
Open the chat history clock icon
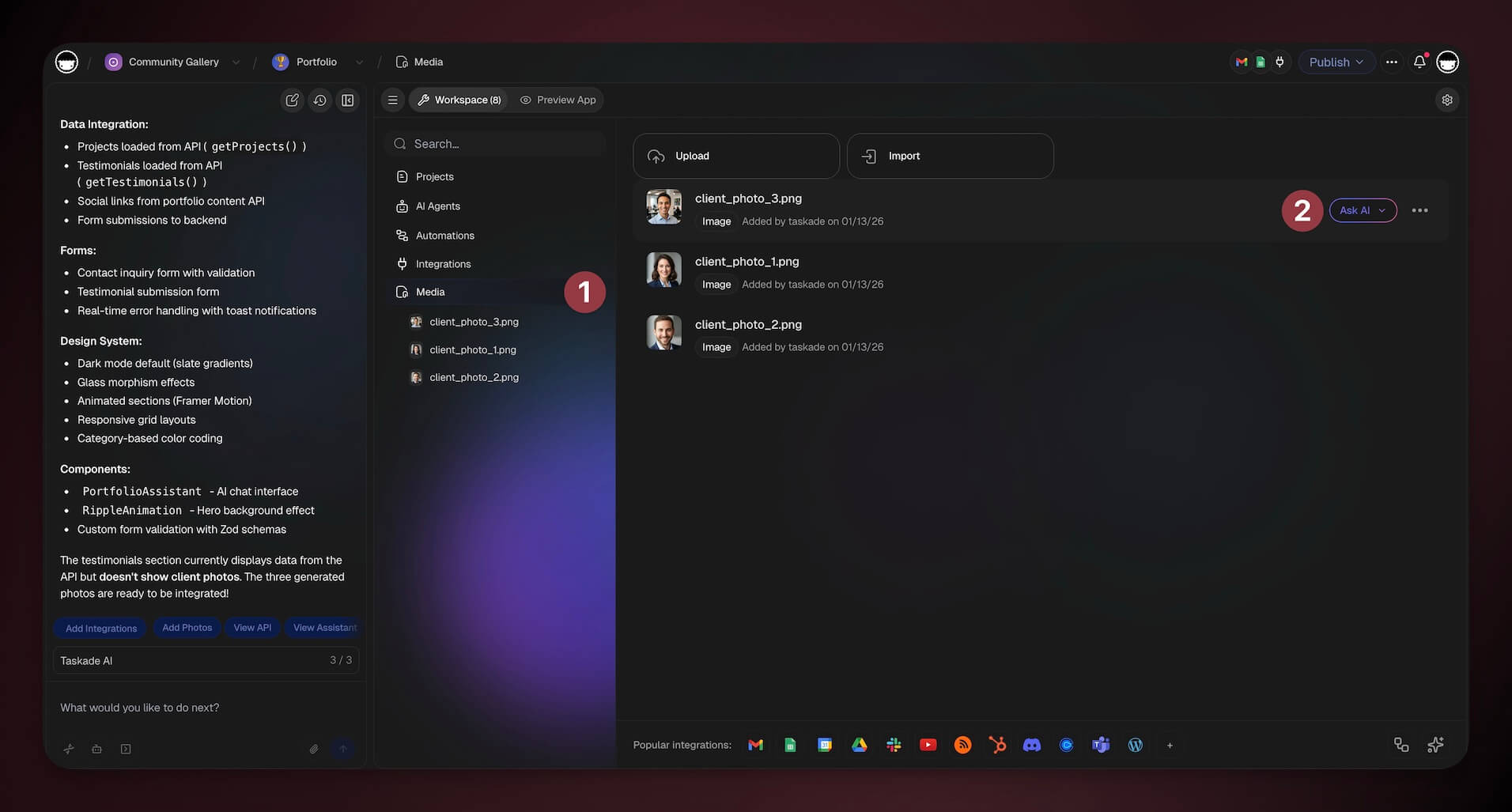(x=319, y=100)
